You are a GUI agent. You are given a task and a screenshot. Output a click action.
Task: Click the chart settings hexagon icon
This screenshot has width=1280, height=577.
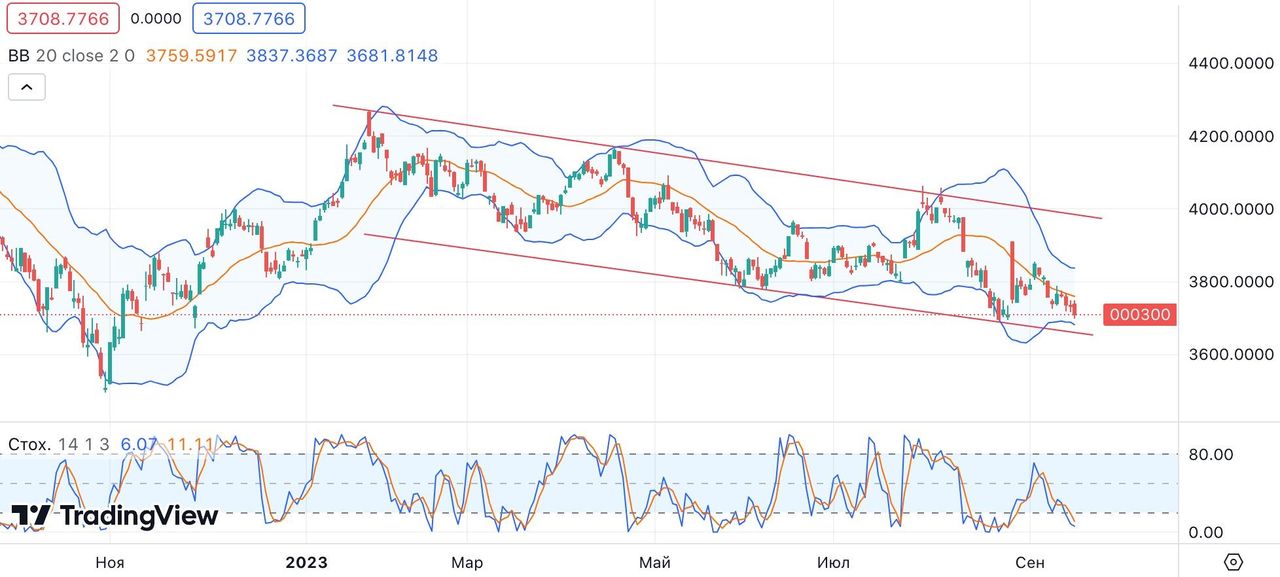[1233, 561]
